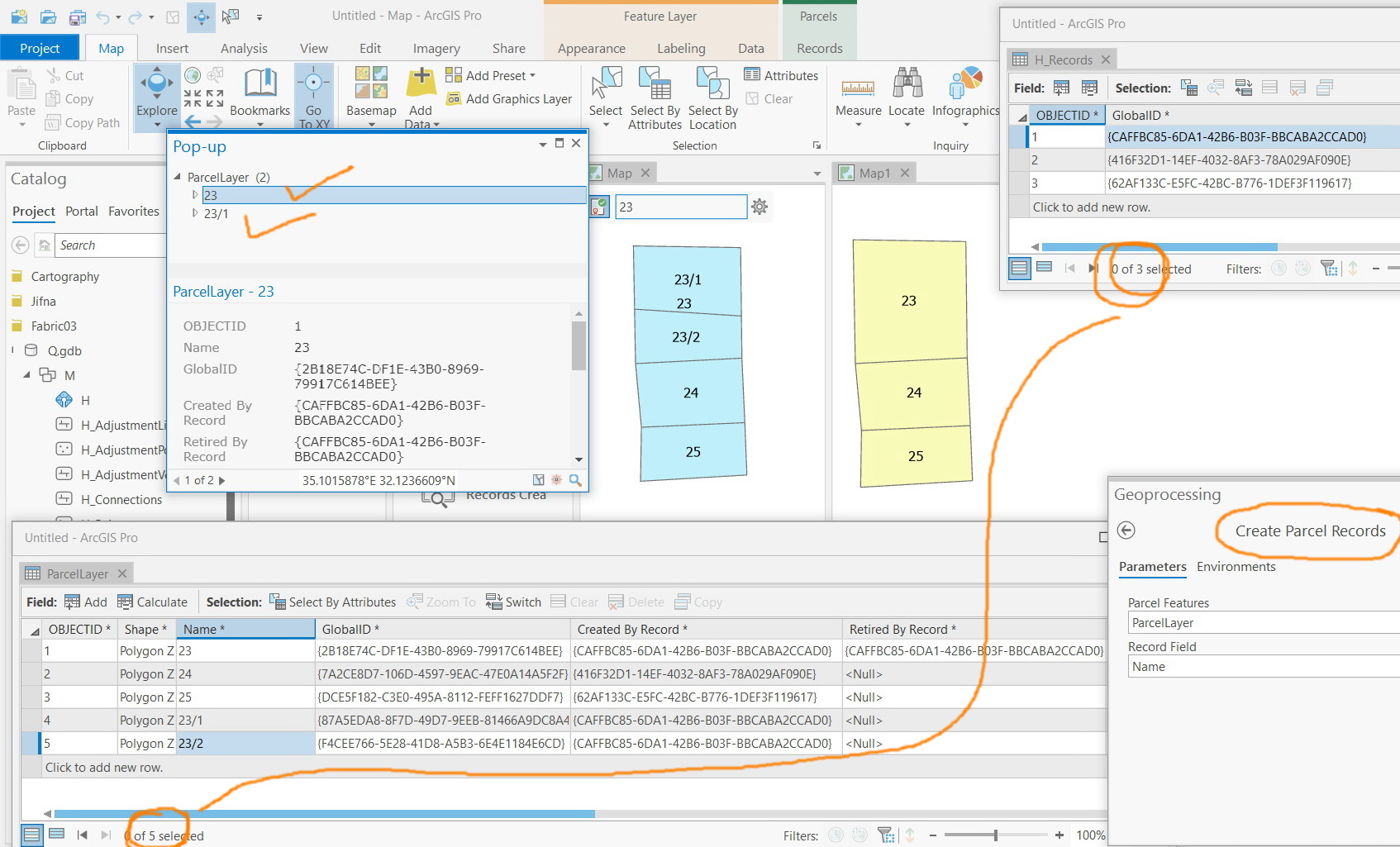Viewport: 1400px width, 847px height.
Task: Open locate settings gear next to search box
Action: [x=760, y=207]
